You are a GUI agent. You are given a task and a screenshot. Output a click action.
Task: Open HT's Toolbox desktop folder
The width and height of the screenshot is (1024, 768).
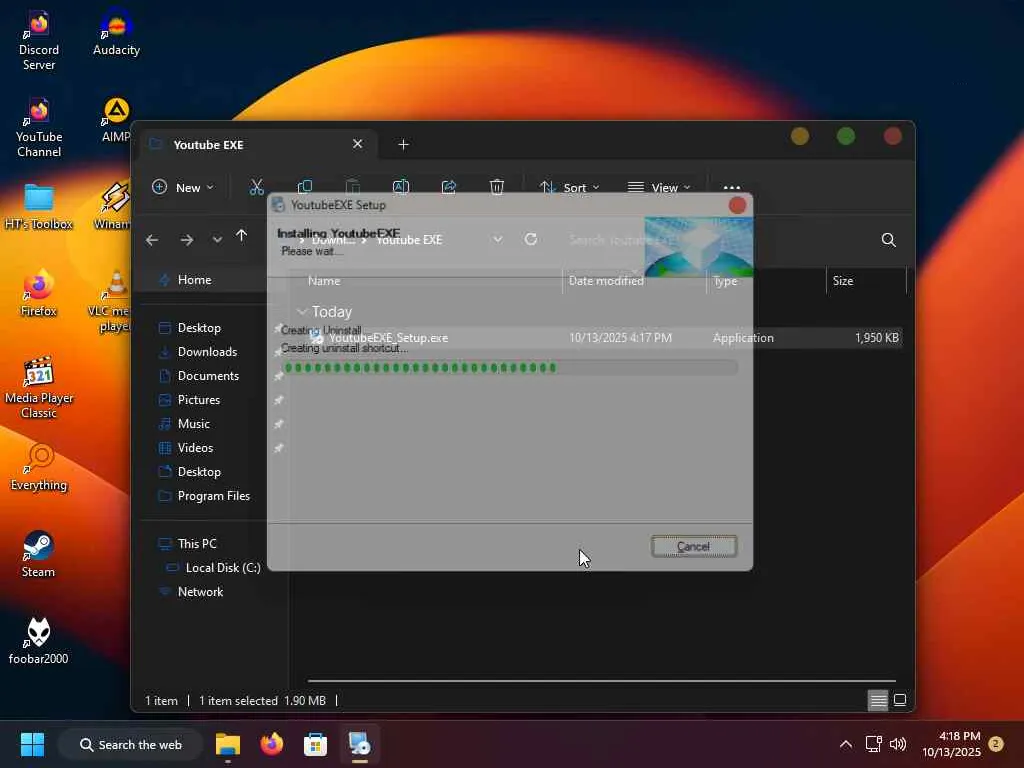[x=39, y=208]
